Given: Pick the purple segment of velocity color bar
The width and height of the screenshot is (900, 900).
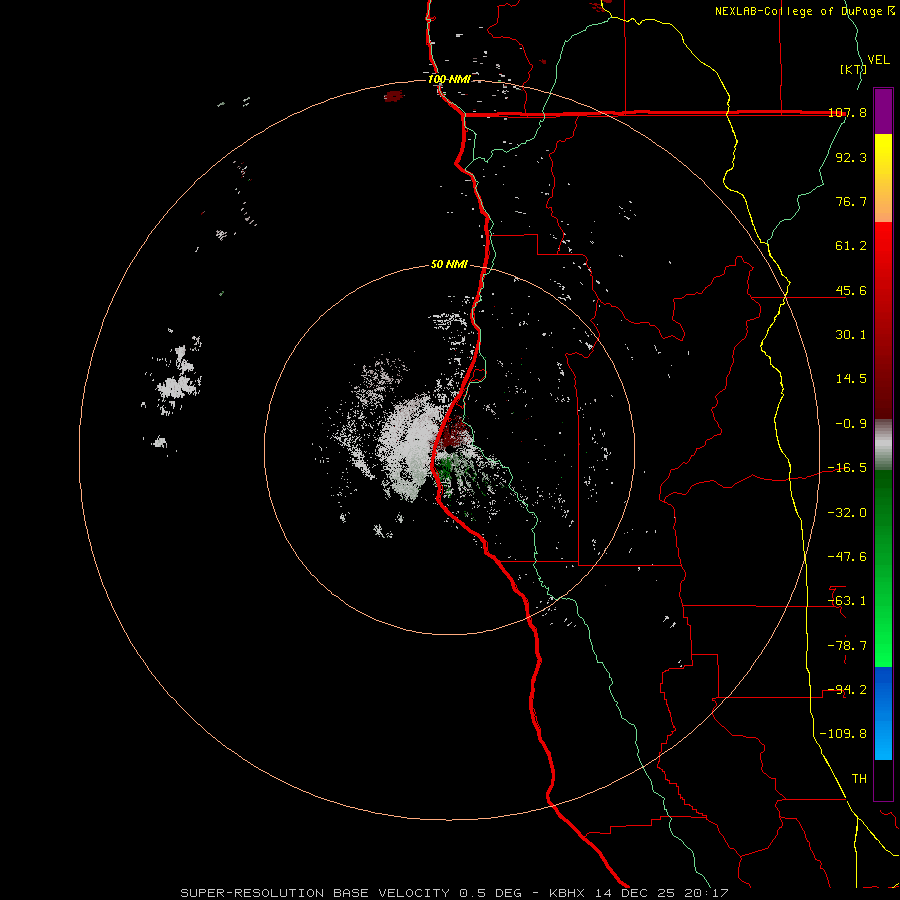Looking at the screenshot, I should pyautogui.click(x=883, y=112).
